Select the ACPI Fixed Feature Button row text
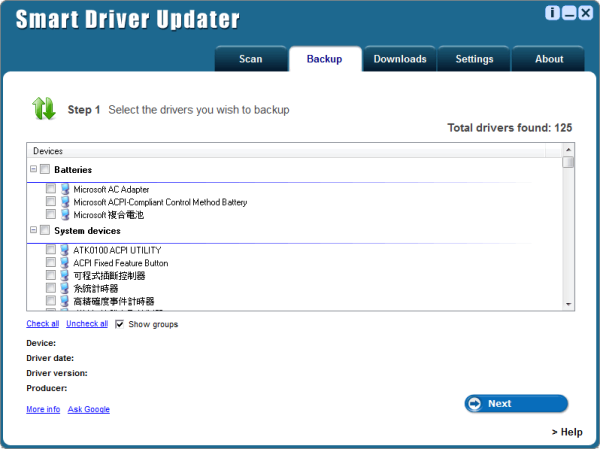This screenshot has height=449, width=600. (121, 263)
